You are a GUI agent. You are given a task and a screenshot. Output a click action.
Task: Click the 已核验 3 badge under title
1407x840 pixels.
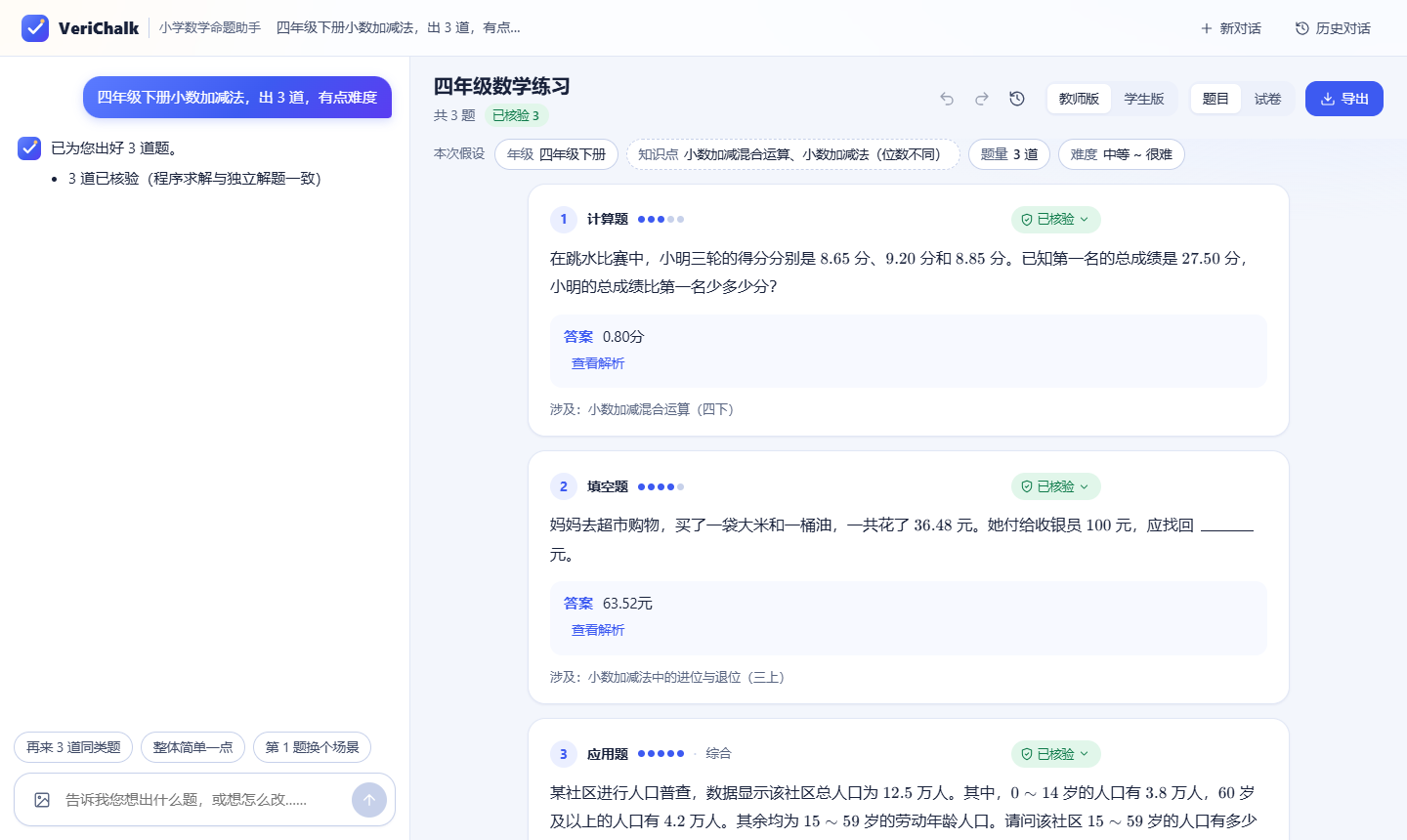[517, 115]
